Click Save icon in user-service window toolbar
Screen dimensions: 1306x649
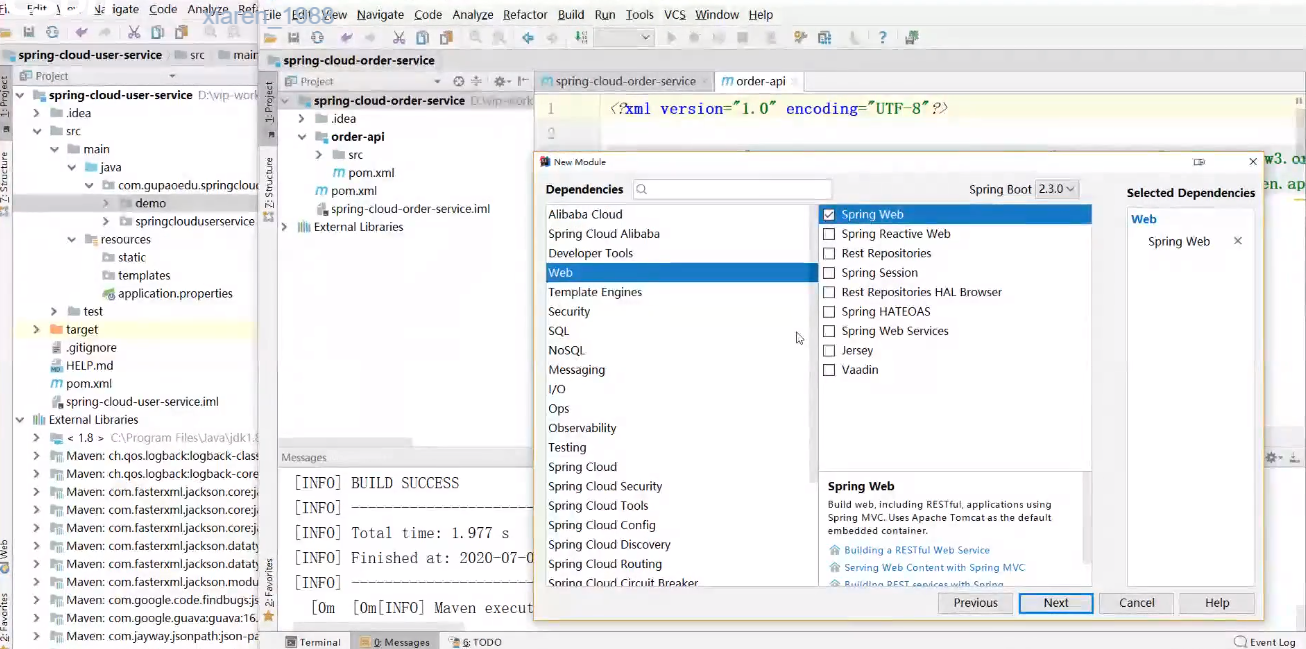click(30, 32)
